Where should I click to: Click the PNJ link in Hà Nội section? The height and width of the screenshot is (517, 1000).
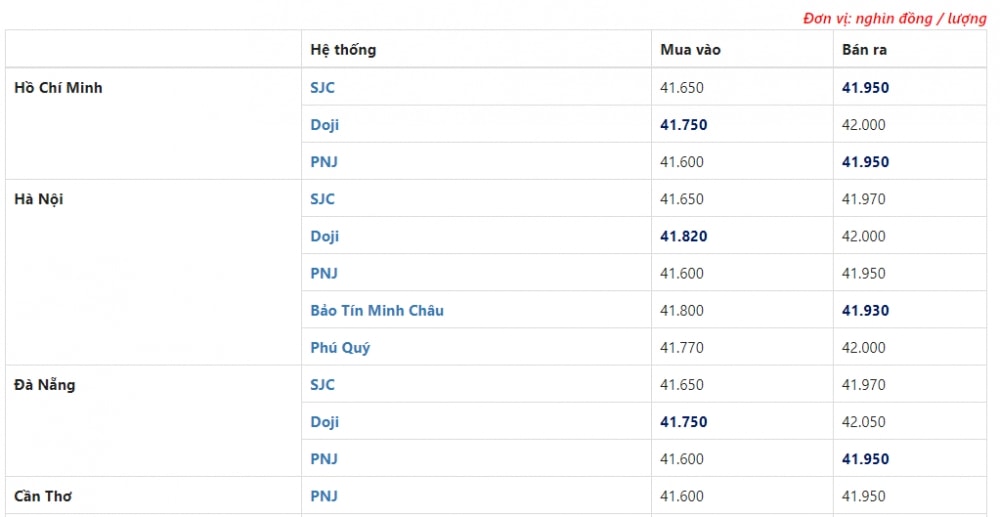tap(323, 273)
